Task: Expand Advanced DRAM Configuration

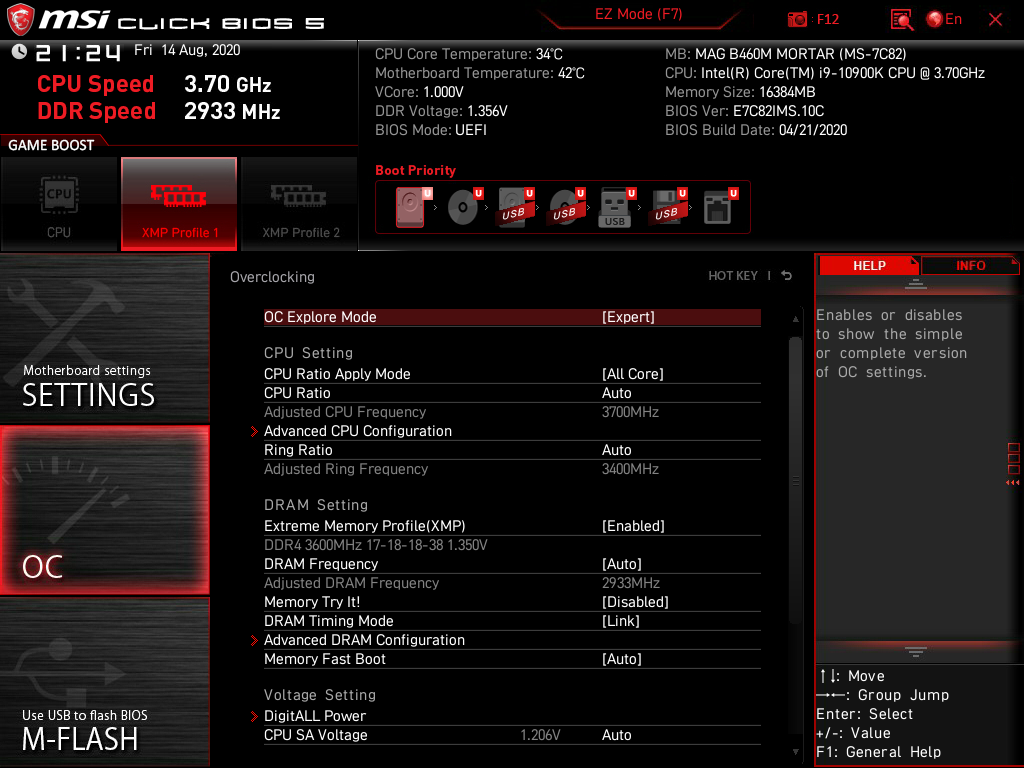Action: (x=364, y=639)
